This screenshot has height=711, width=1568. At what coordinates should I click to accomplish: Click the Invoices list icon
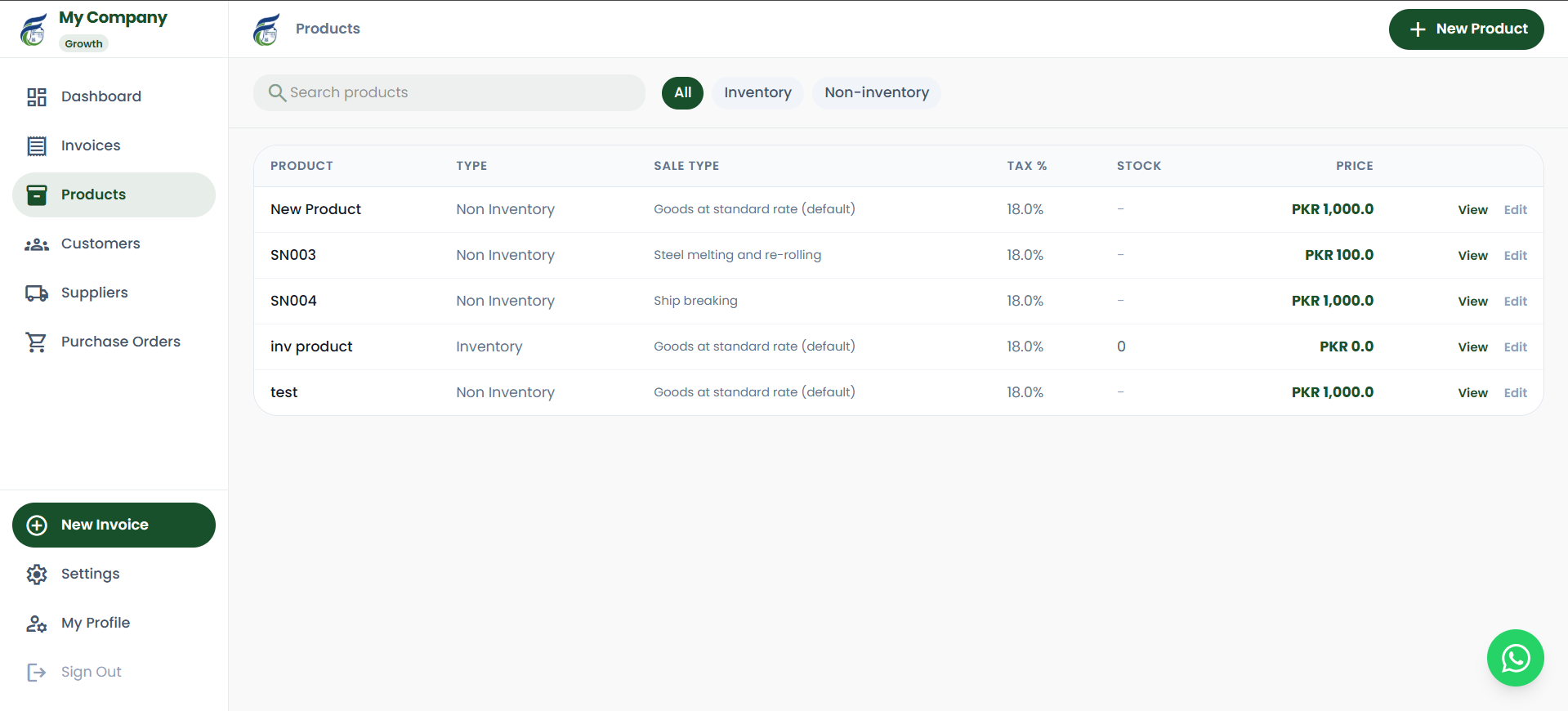37,146
